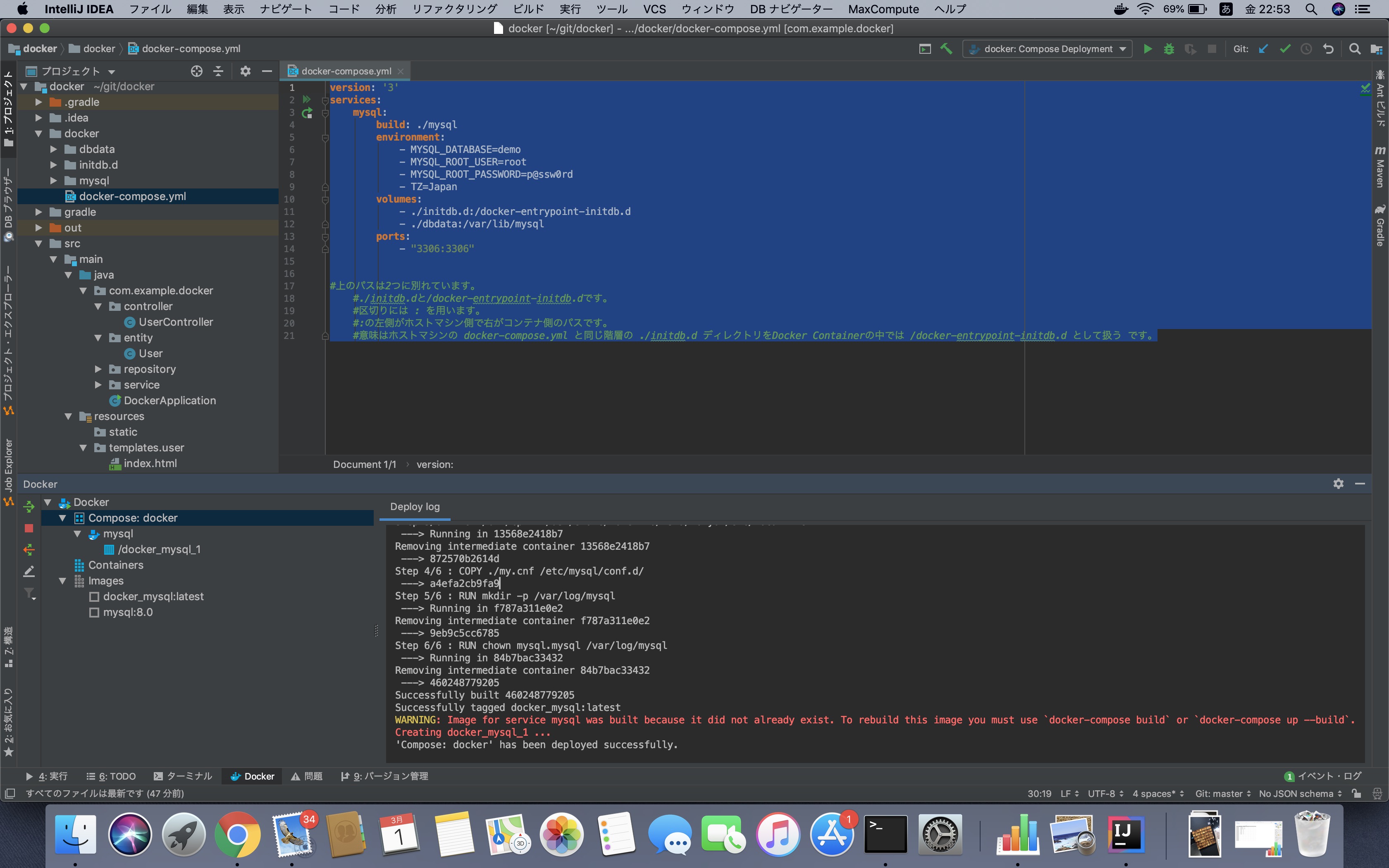
Task: Click Git commit checkmark icon
Action: pos(1285,49)
